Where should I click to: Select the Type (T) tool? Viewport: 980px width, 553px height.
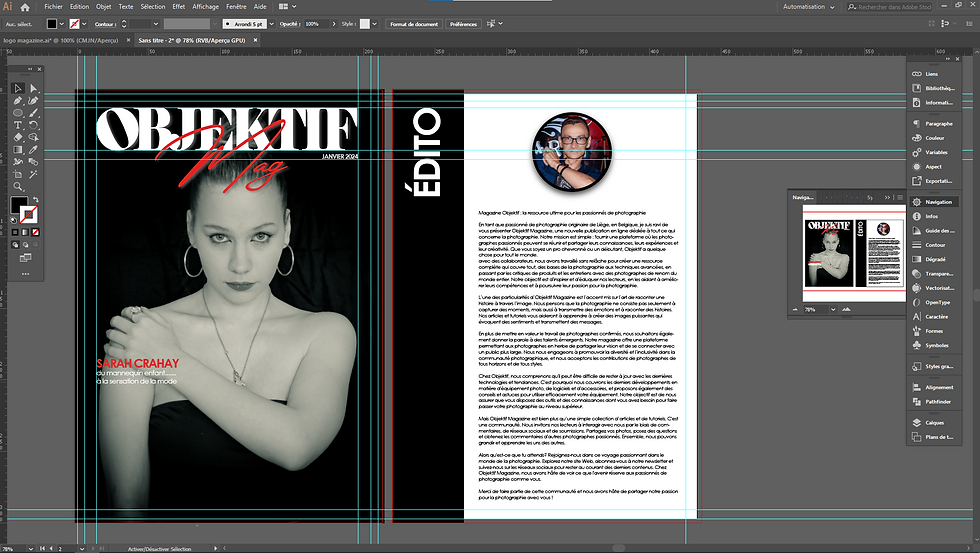coord(18,125)
